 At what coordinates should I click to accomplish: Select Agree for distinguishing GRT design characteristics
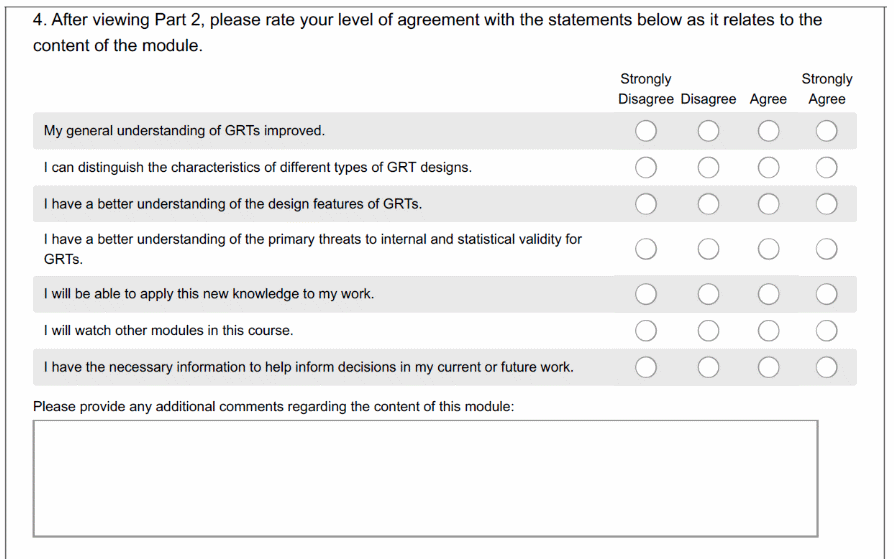768,167
